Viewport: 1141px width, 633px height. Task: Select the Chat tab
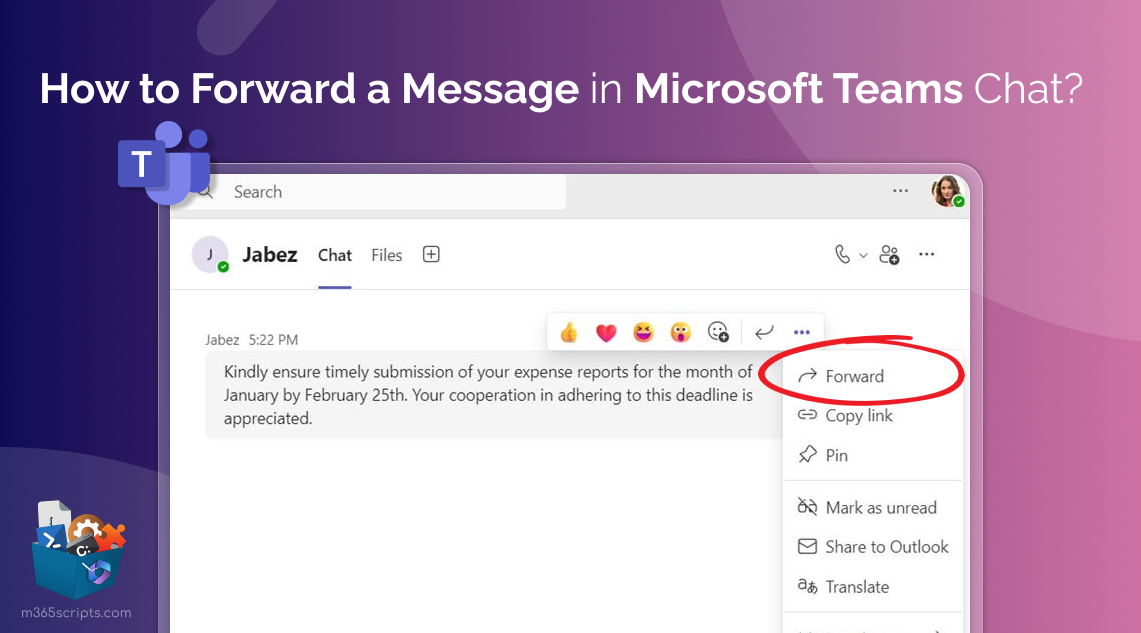click(334, 255)
